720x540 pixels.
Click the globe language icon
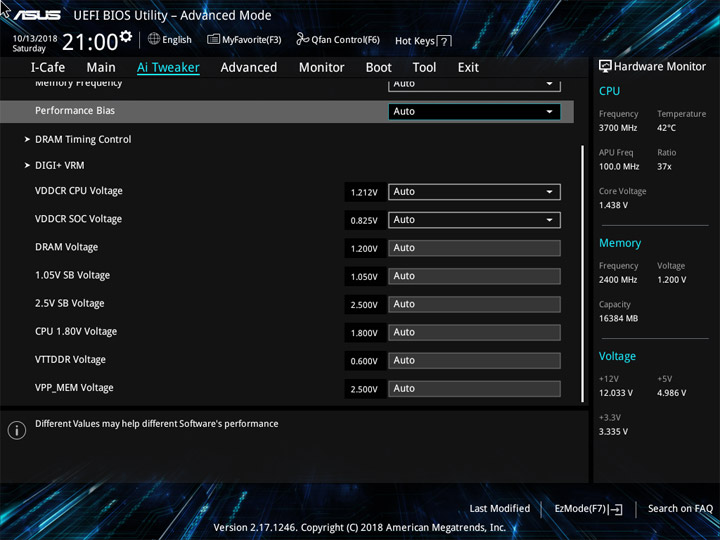154,39
